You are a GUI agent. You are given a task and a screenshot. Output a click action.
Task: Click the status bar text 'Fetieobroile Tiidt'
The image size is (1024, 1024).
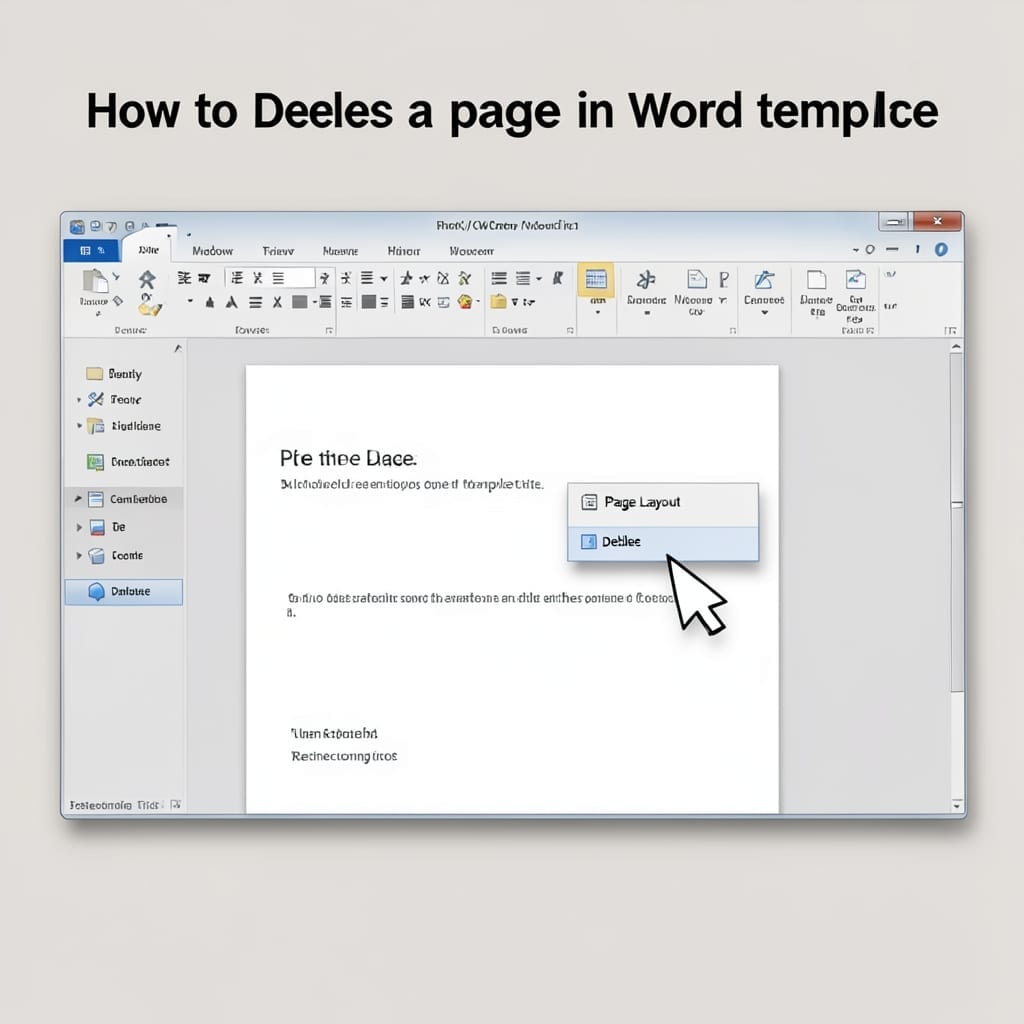click(x=114, y=805)
